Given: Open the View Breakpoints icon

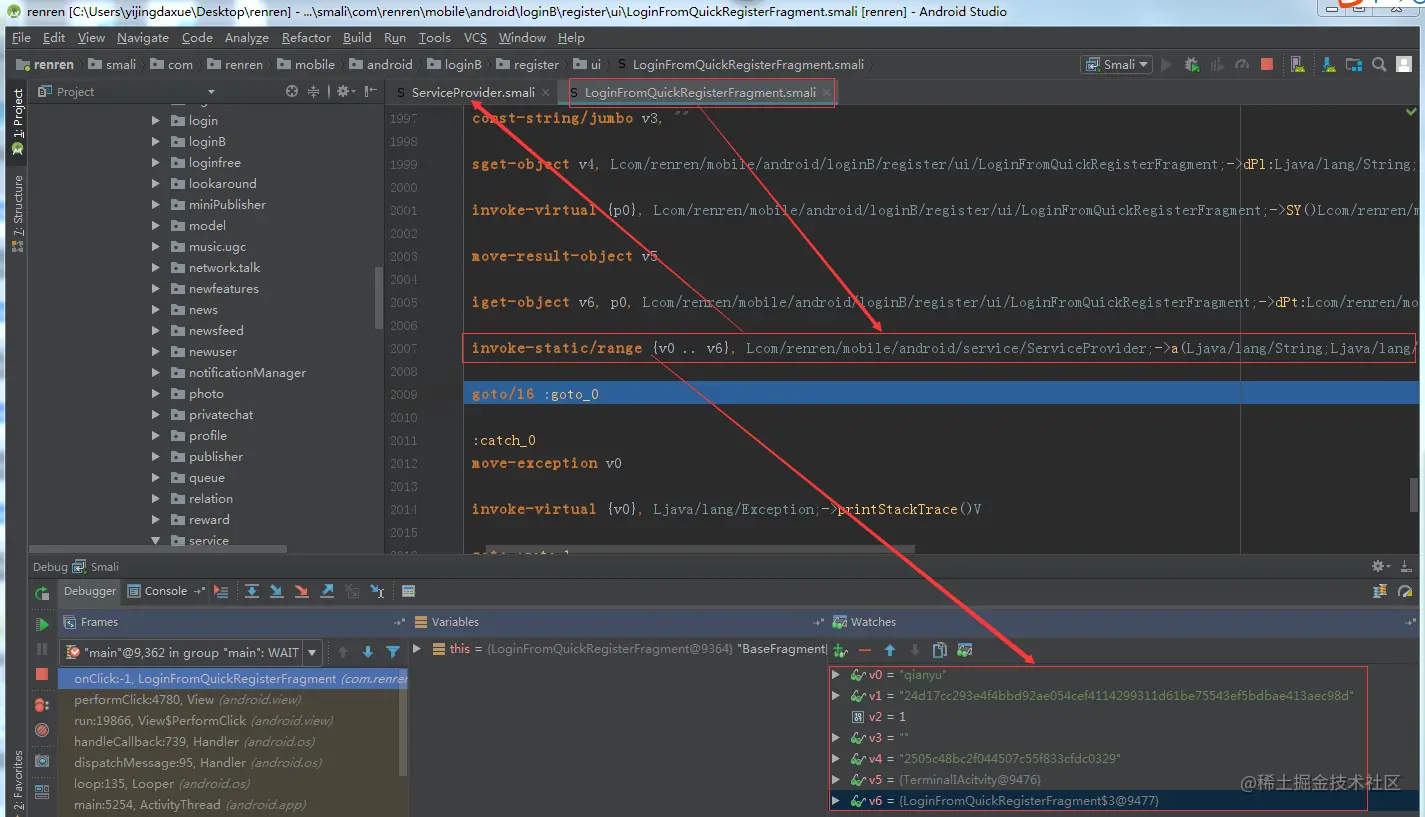Looking at the screenshot, I should tap(42, 704).
